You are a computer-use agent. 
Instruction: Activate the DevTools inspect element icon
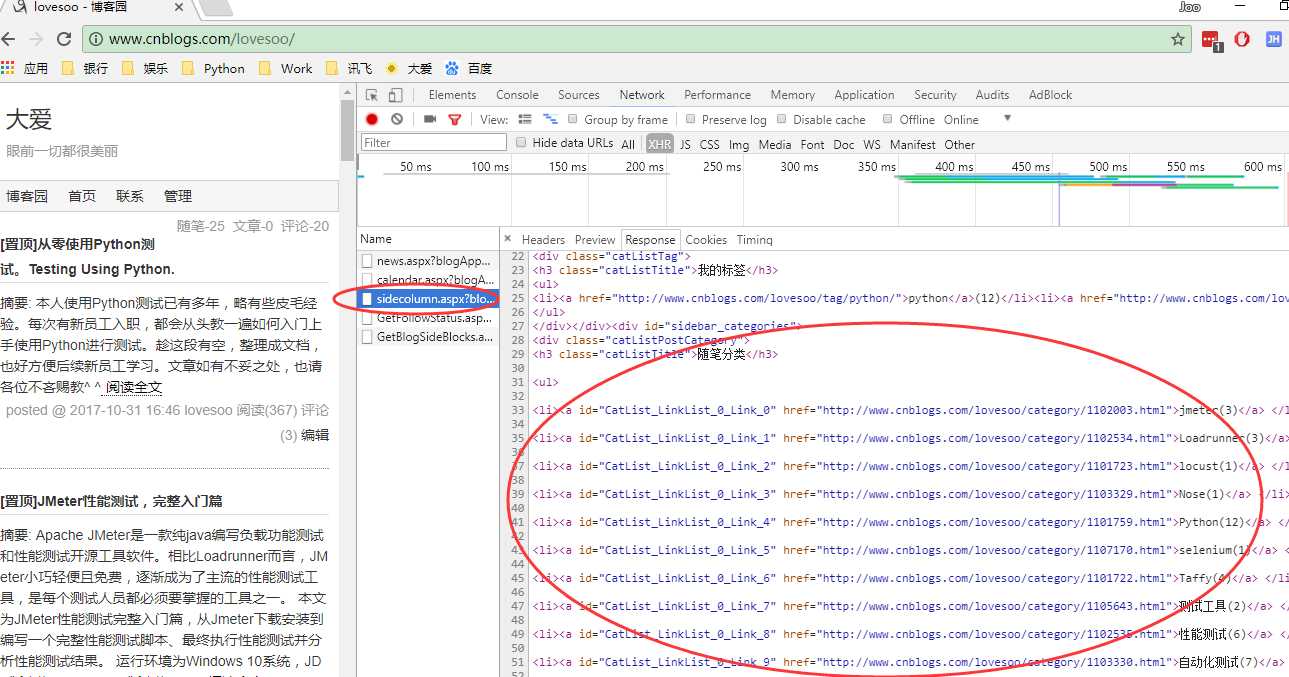point(372,95)
